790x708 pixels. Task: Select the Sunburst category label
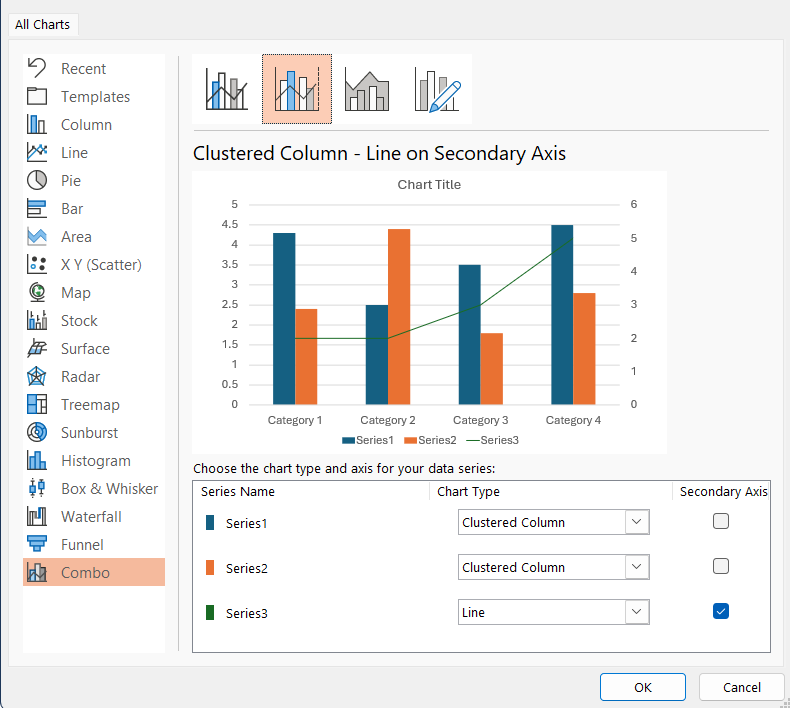pyautogui.click(x=89, y=432)
